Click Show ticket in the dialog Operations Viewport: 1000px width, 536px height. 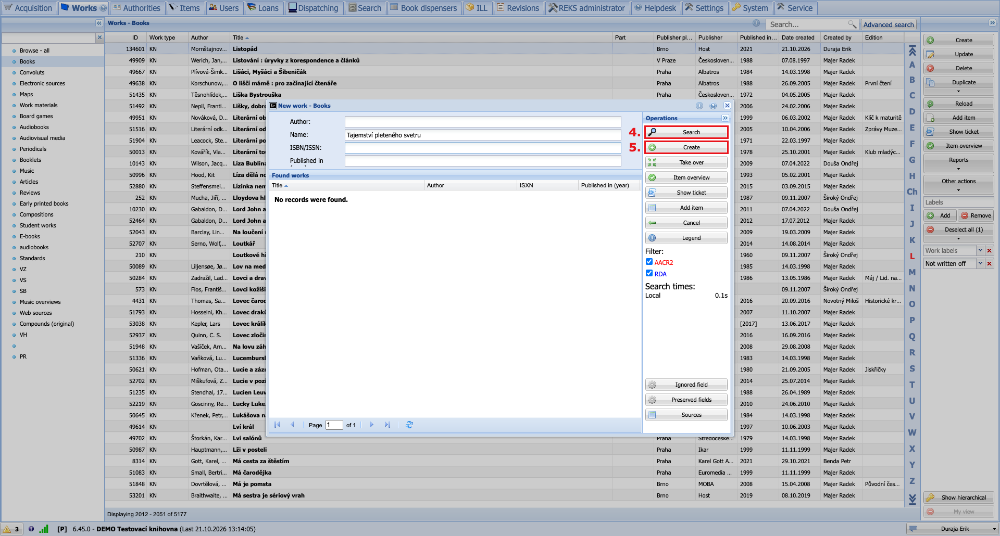click(x=686, y=193)
